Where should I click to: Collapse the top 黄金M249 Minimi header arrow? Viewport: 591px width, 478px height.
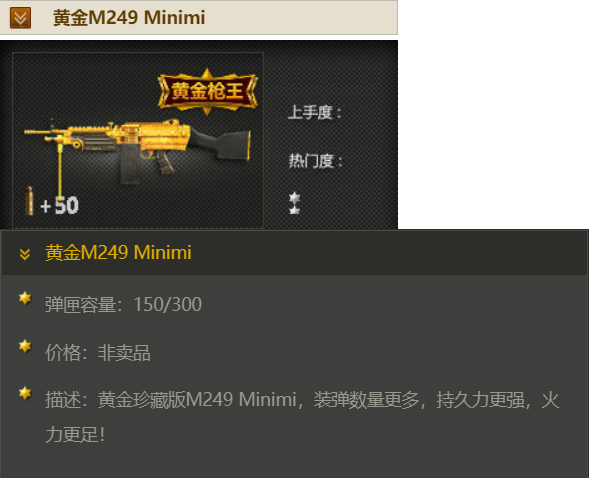pos(20,18)
